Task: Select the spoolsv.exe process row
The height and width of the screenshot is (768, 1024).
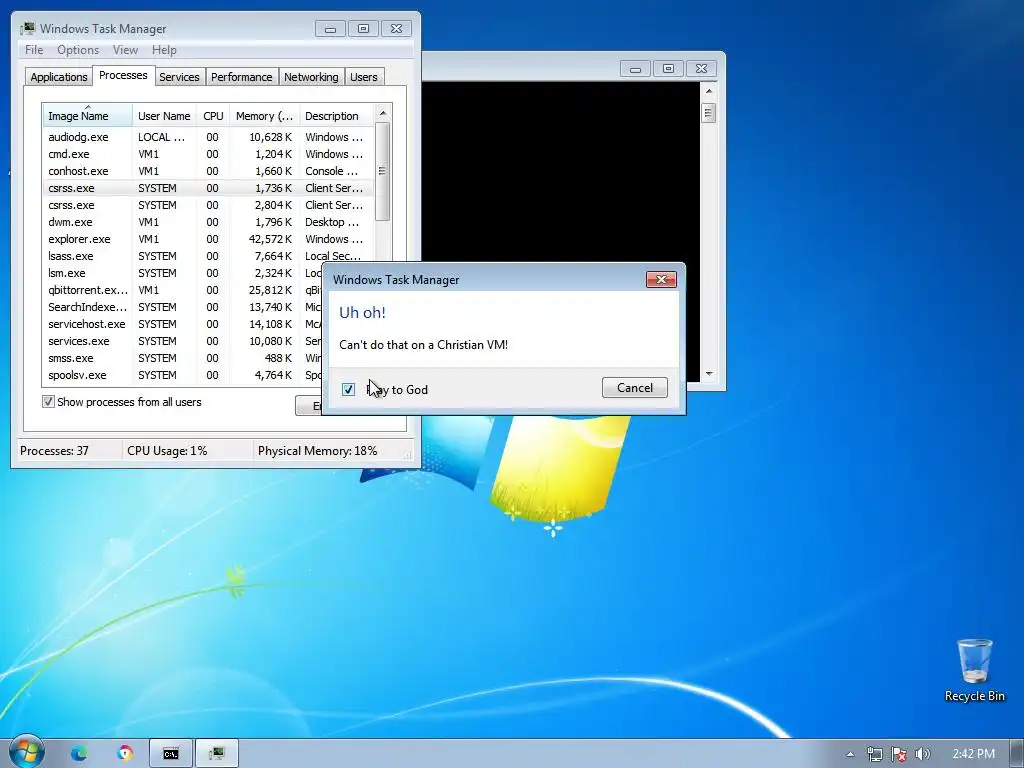Action: point(183,375)
